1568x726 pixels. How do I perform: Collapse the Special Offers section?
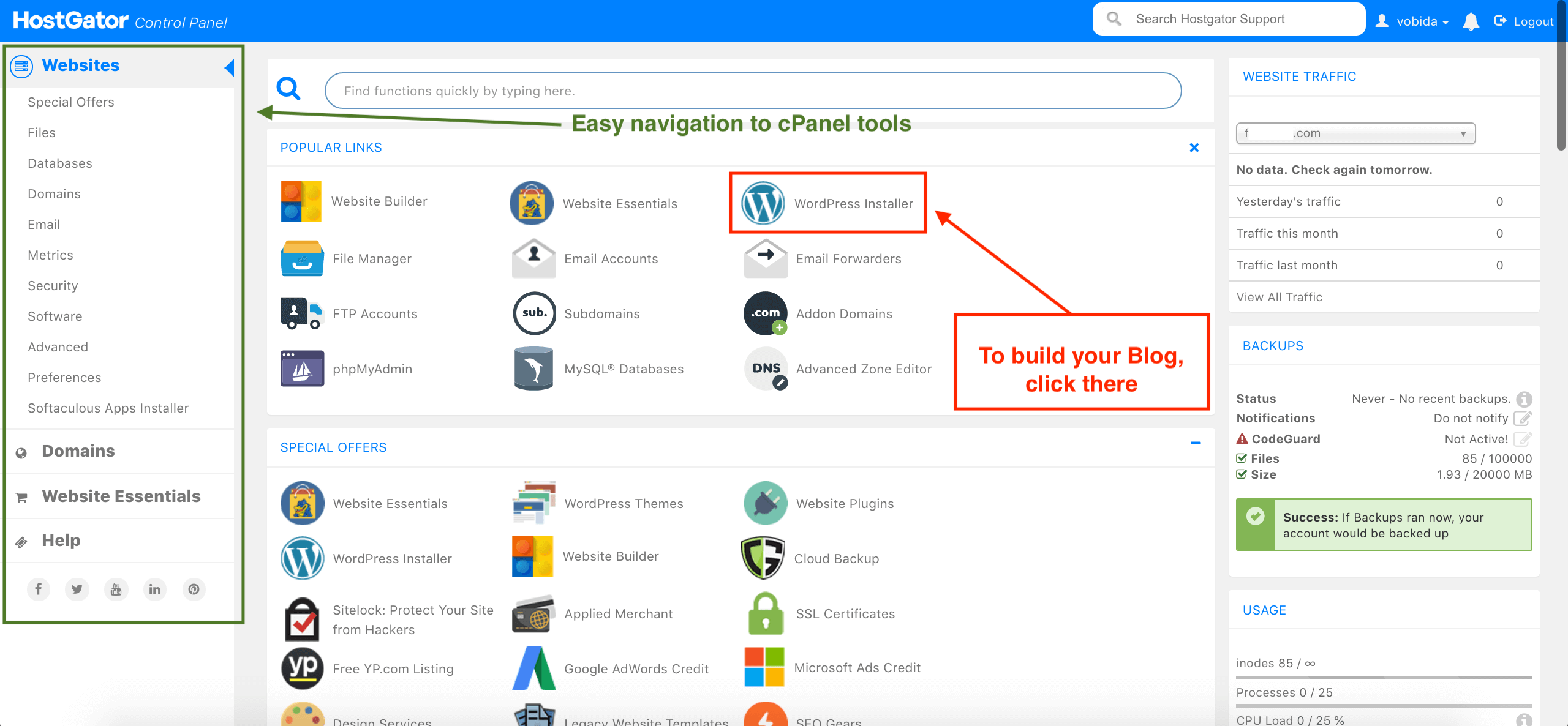(1196, 443)
